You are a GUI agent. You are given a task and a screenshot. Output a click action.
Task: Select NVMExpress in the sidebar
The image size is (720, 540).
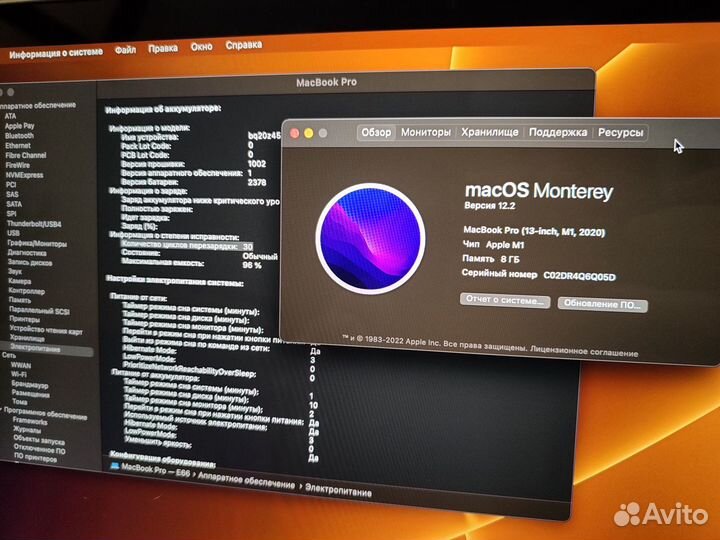(x=24, y=175)
